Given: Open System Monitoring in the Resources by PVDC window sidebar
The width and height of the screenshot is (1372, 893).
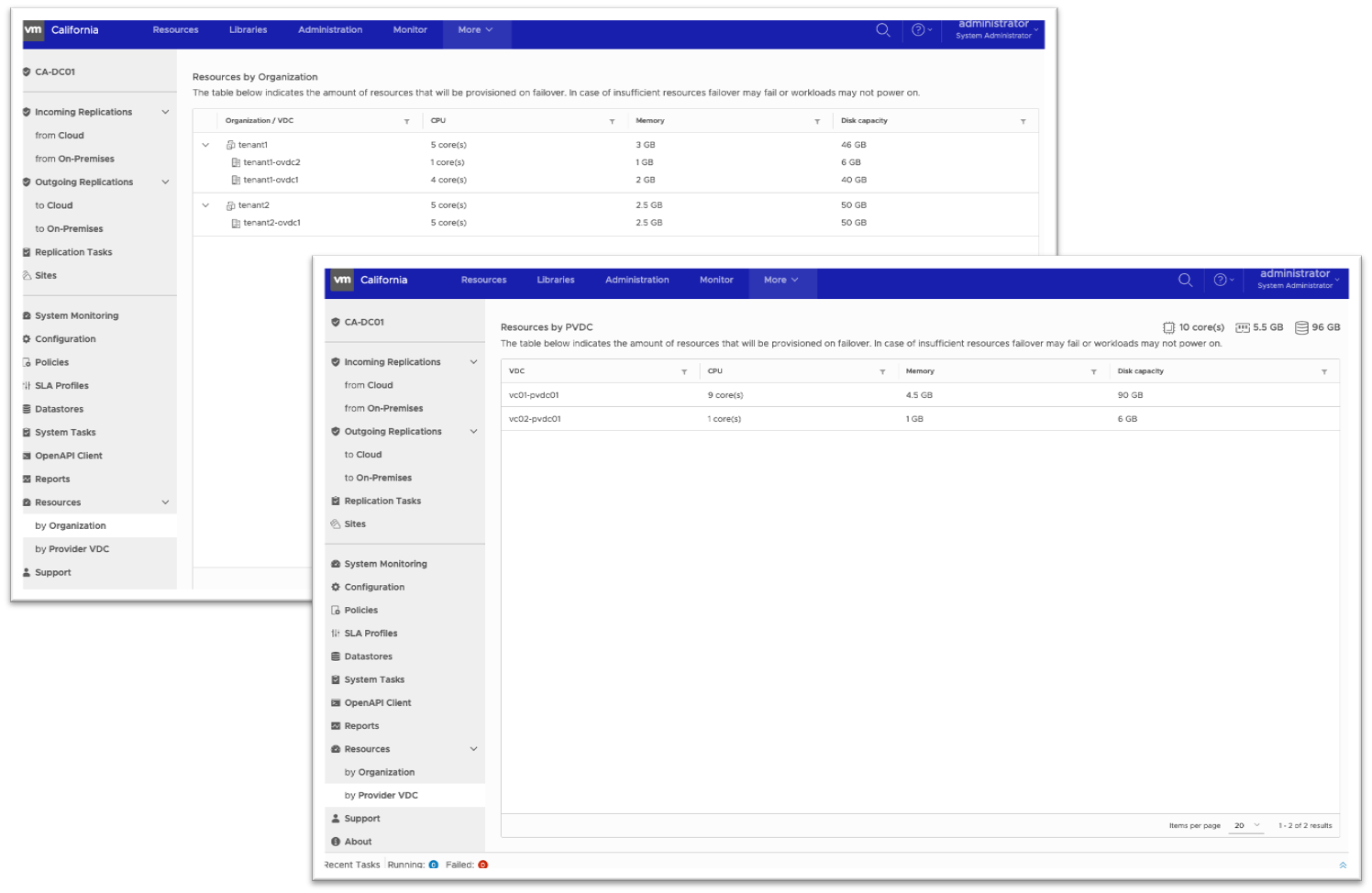Looking at the screenshot, I should pos(385,564).
